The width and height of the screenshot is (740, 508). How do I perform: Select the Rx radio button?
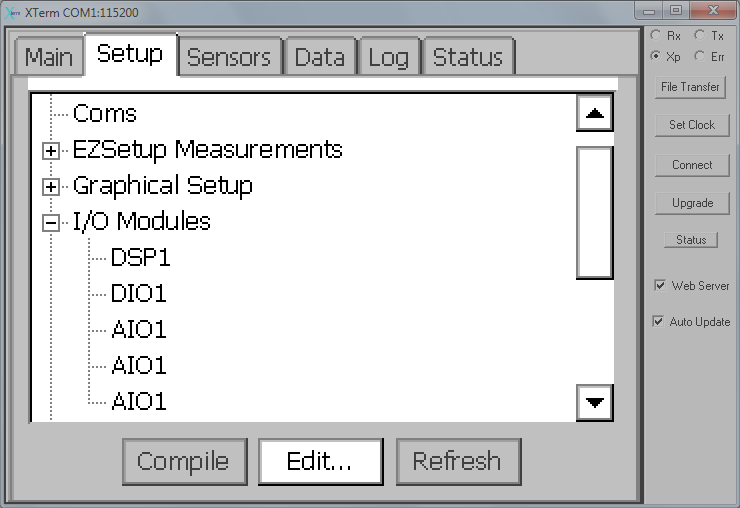(x=656, y=35)
